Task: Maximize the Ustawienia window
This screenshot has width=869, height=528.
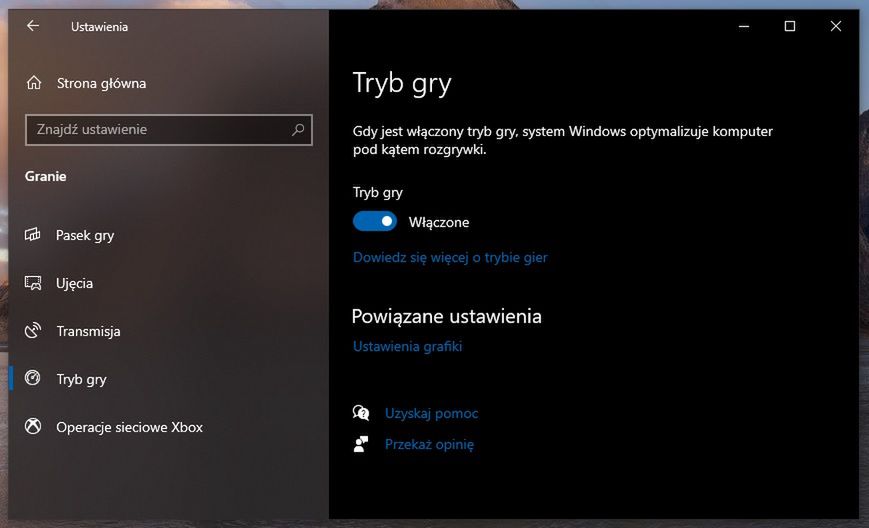Action: [790, 26]
